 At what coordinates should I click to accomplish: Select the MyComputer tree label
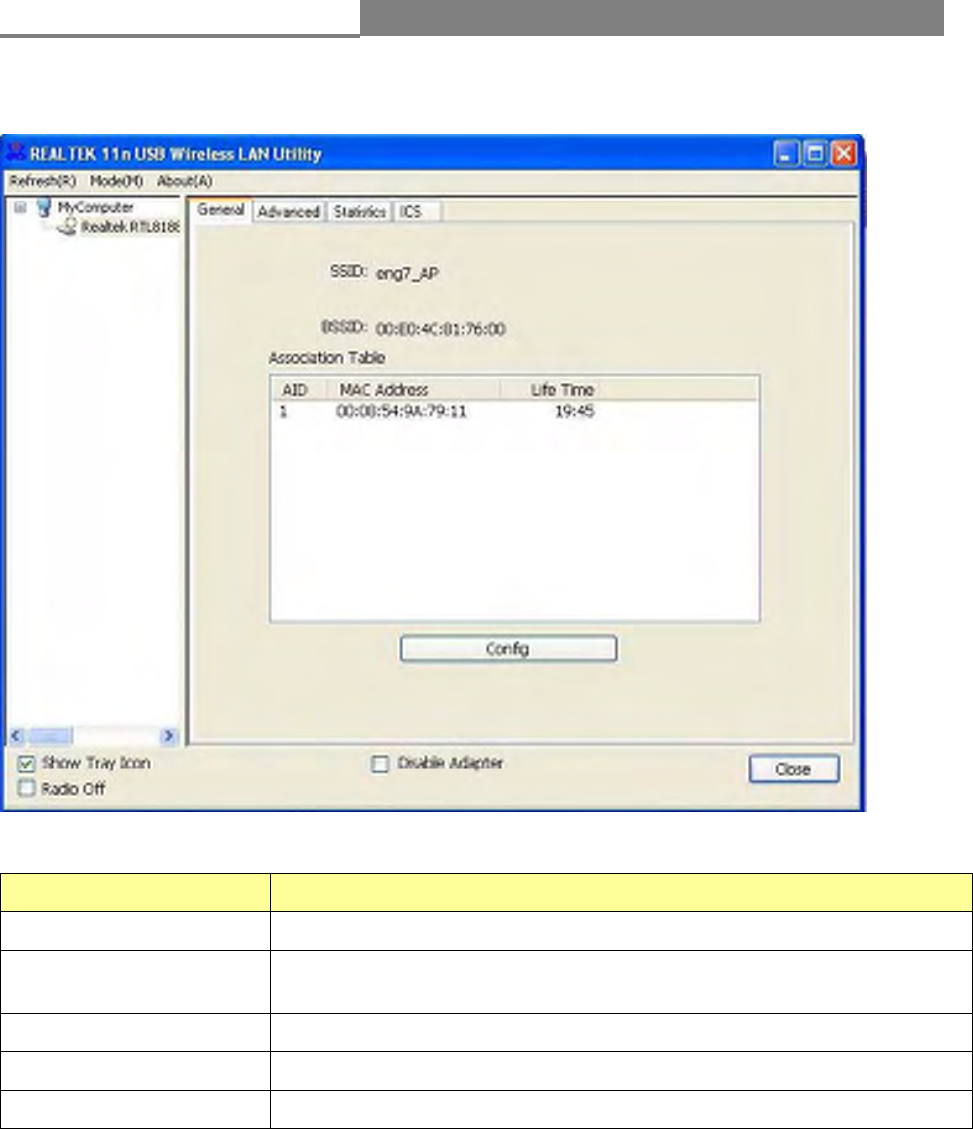96,207
